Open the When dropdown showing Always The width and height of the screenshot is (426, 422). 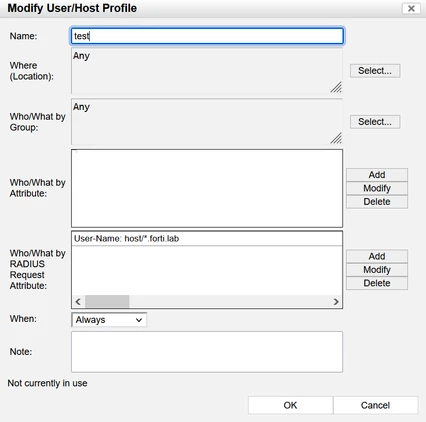[x=109, y=320]
